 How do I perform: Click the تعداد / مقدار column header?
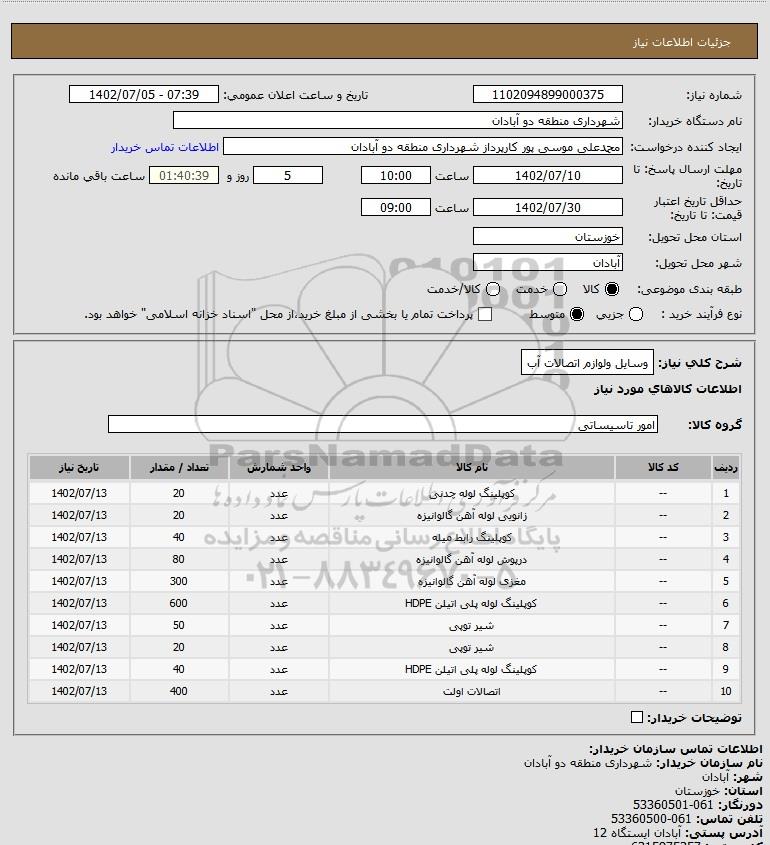179,467
